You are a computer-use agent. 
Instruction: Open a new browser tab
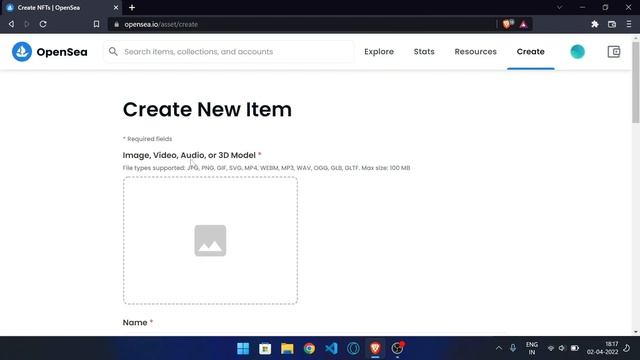click(132, 7)
